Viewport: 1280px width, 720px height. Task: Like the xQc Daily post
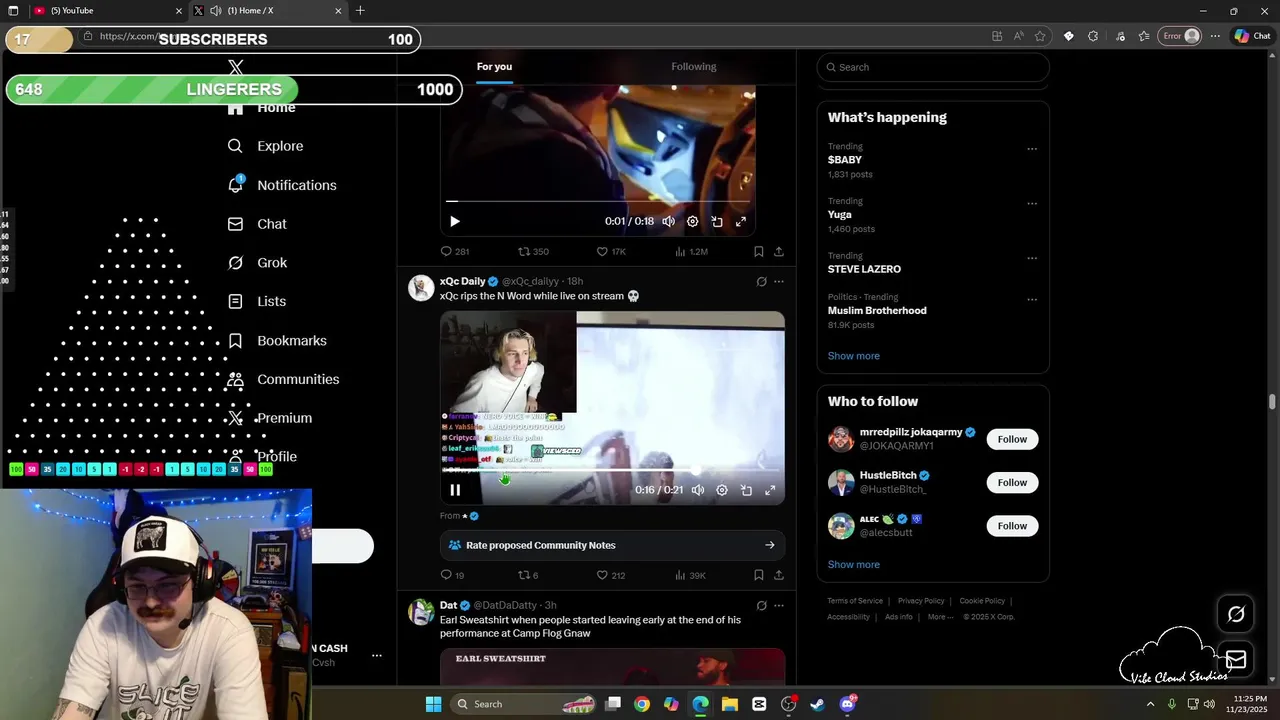611,575
